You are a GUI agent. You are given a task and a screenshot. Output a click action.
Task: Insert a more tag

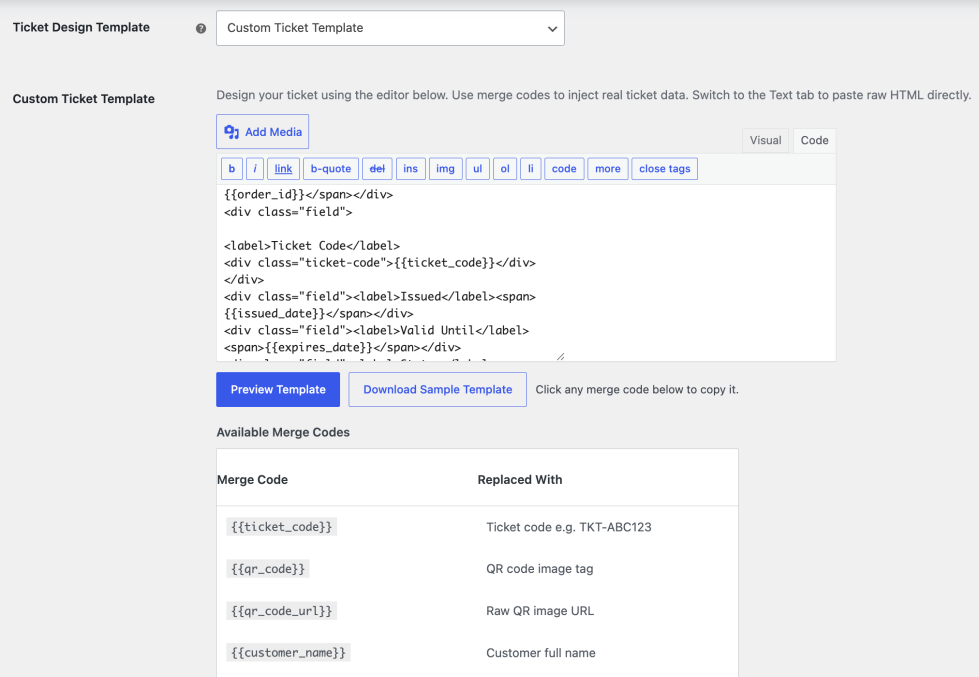(x=608, y=169)
